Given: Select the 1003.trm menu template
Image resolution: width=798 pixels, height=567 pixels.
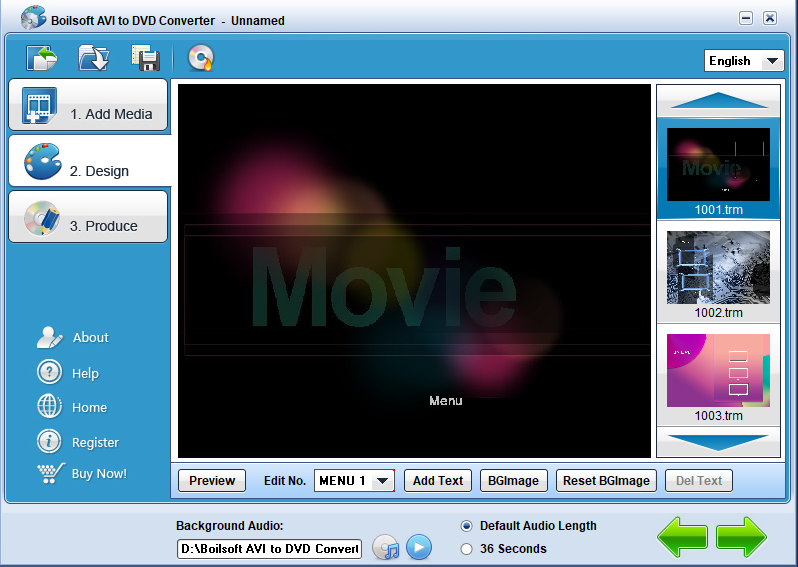Looking at the screenshot, I should tap(718, 376).
